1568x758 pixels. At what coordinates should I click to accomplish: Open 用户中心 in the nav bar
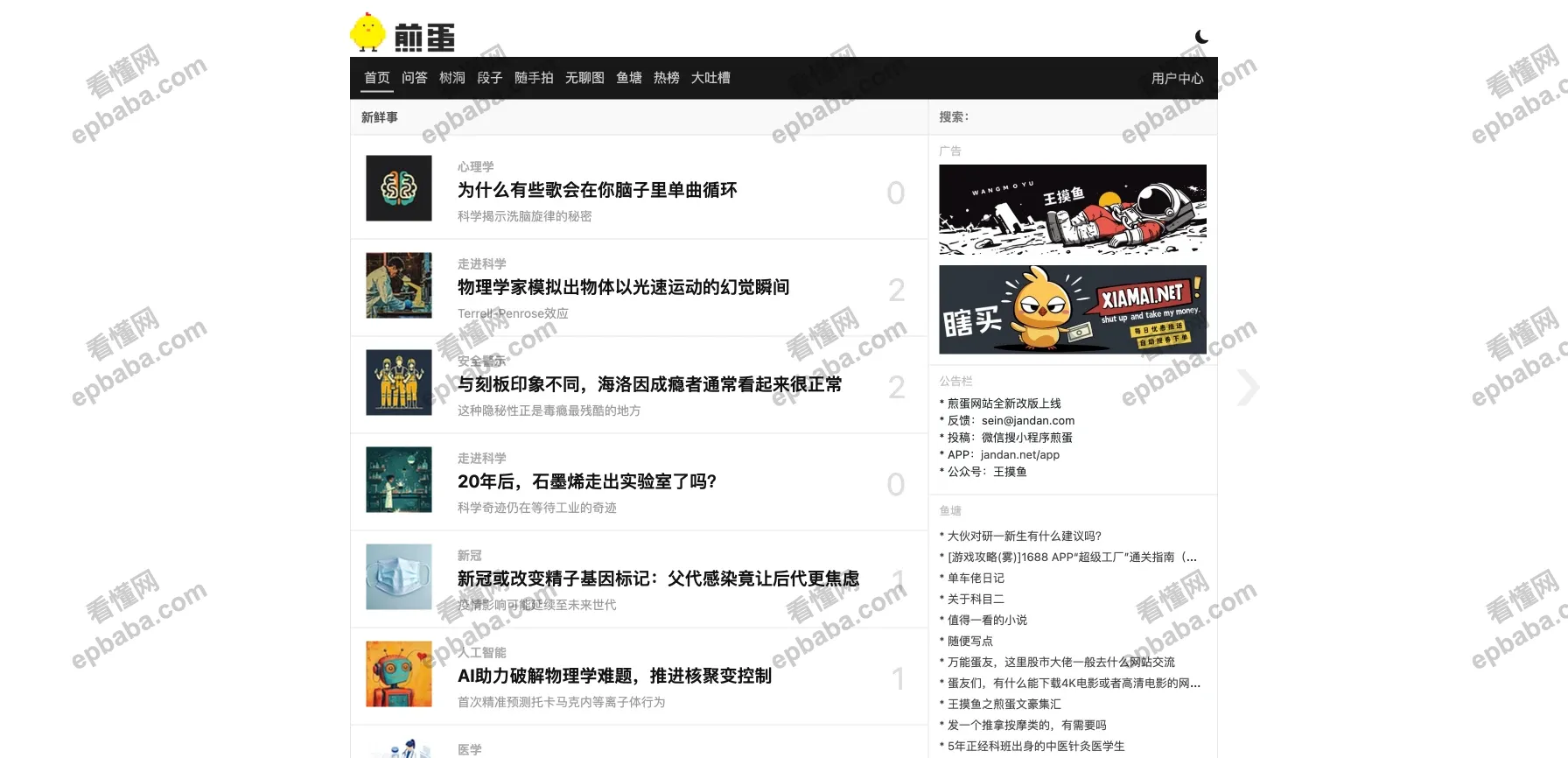(x=1178, y=79)
